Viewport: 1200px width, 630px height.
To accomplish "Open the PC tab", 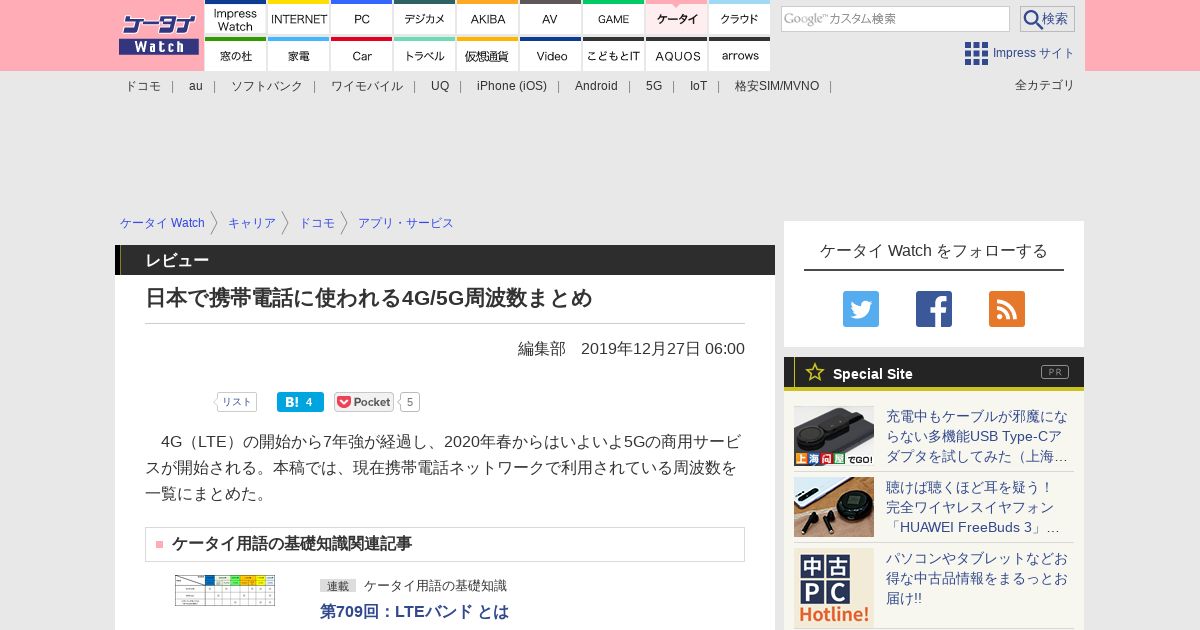I will 362,19.
